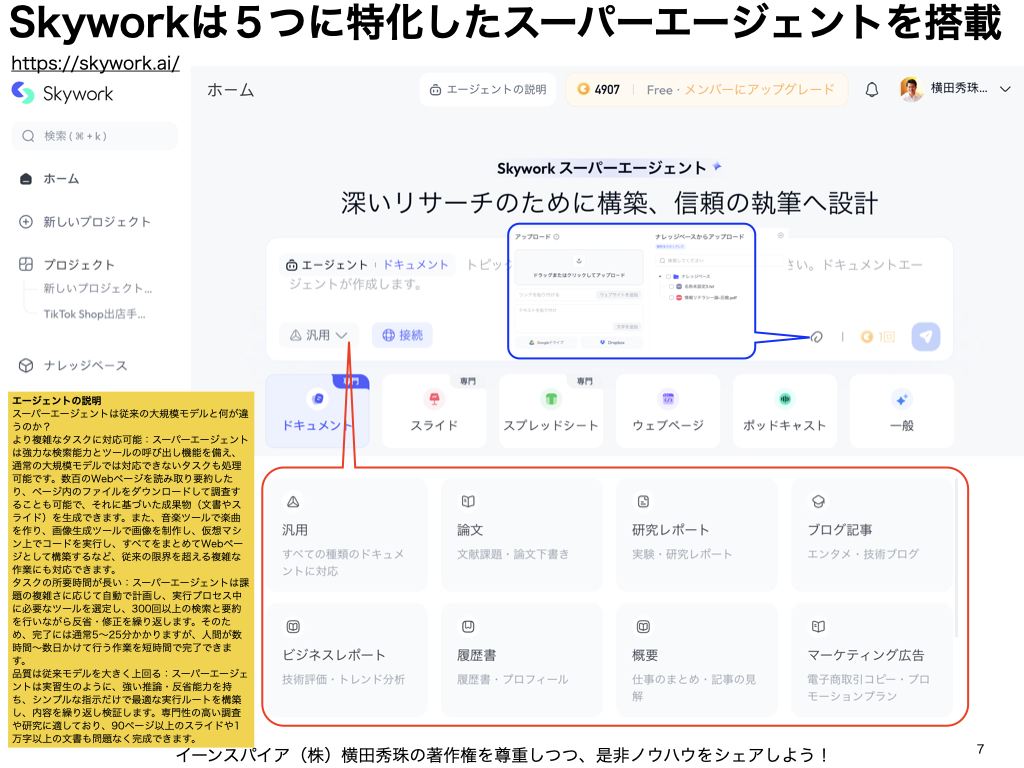The width and height of the screenshot is (1024, 768).
Task: Click the 文字を追加 button
Action: tap(627, 327)
